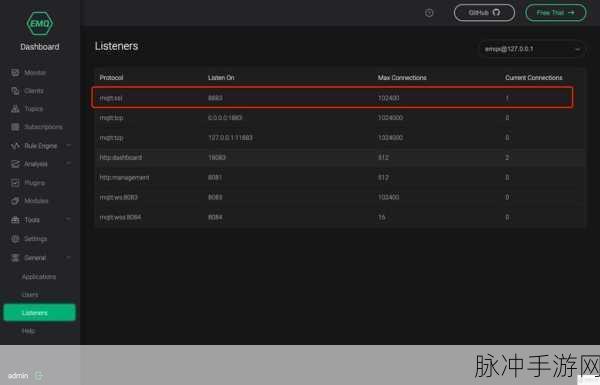Select the http:dashboard protocol cell
The image size is (600, 385).
[x=121, y=158]
